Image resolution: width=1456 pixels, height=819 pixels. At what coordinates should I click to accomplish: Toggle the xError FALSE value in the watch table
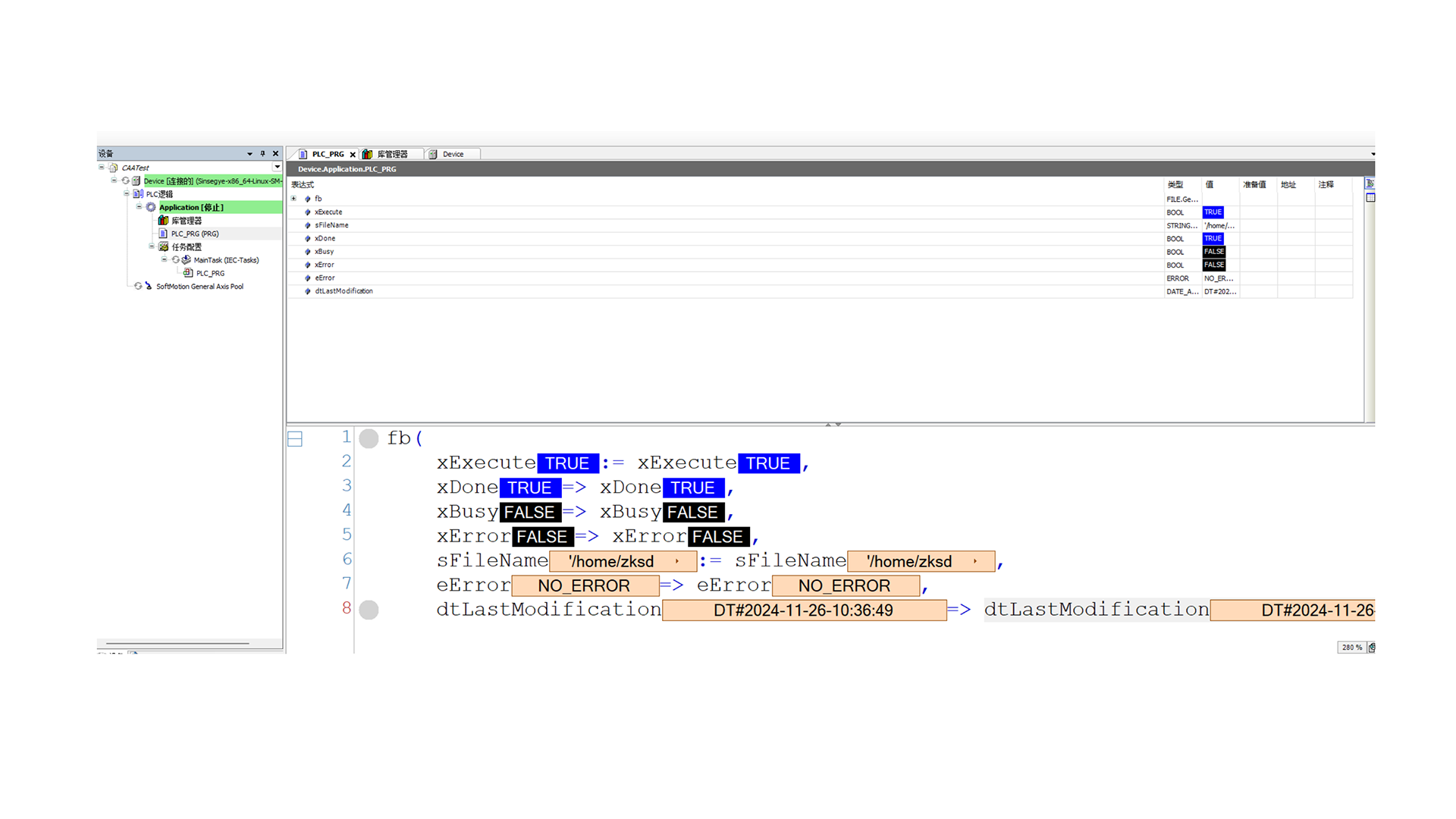(1214, 265)
